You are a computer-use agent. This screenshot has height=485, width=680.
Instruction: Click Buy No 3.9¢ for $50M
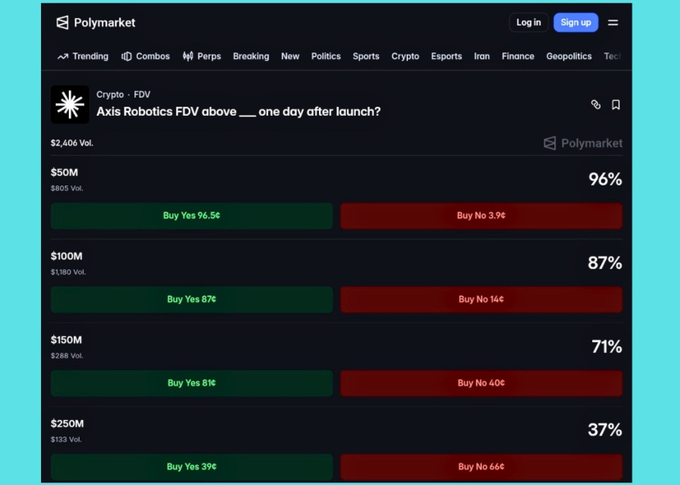tap(481, 216)
